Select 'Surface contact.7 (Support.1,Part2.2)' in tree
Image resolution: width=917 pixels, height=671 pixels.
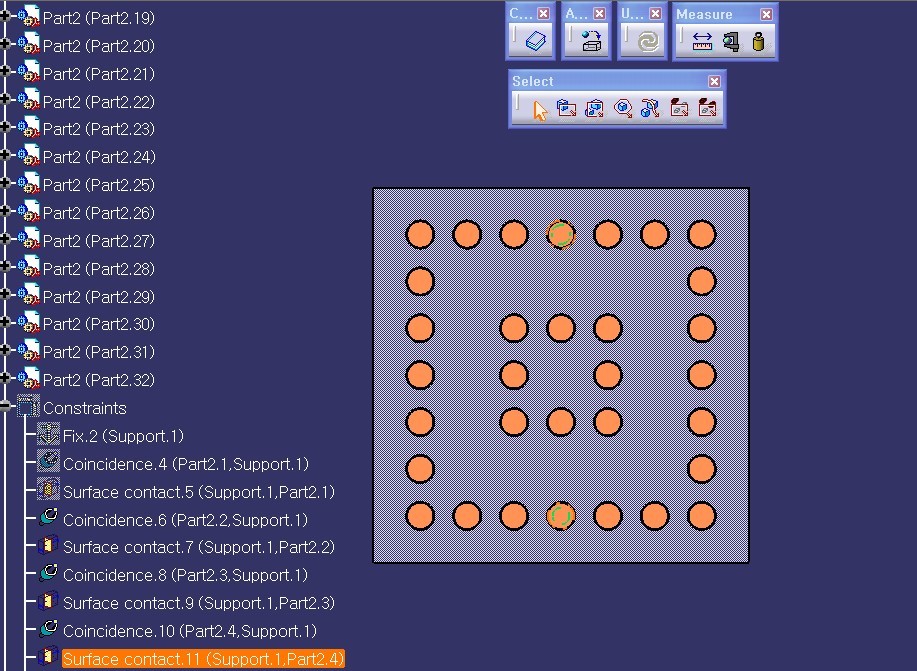point(199,547)
